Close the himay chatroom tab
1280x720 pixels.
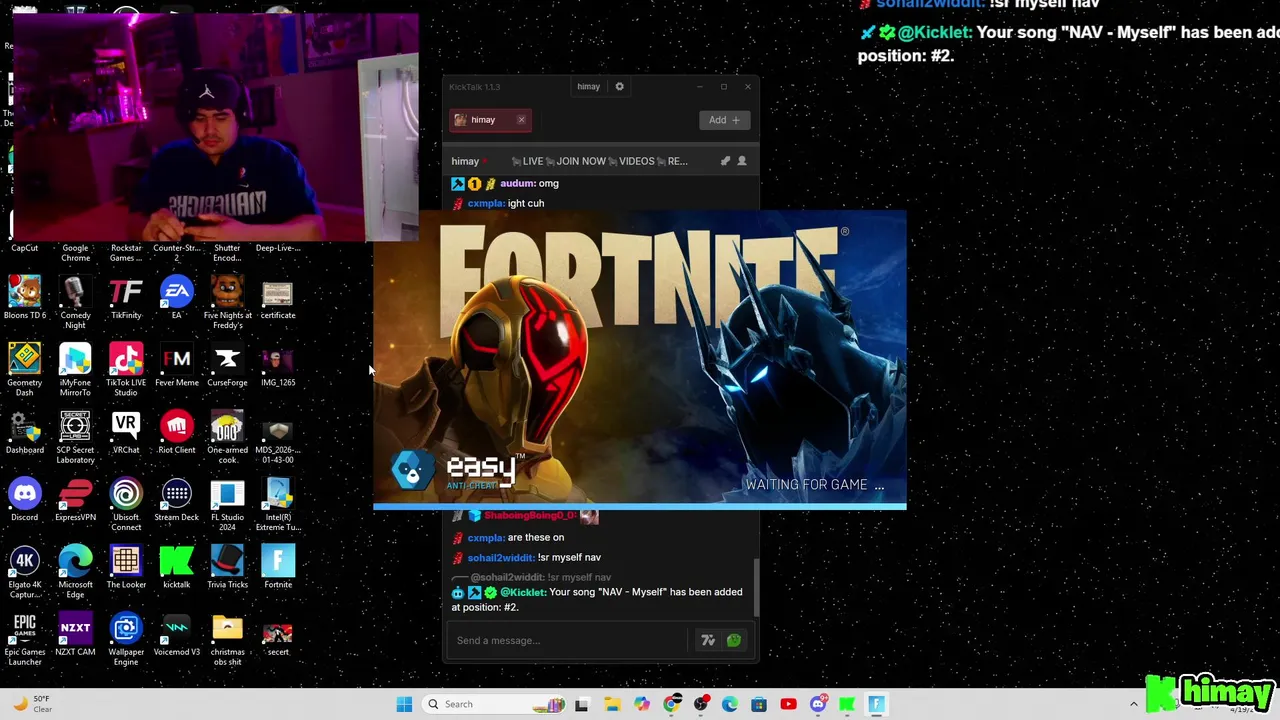[x=521, y=120]
